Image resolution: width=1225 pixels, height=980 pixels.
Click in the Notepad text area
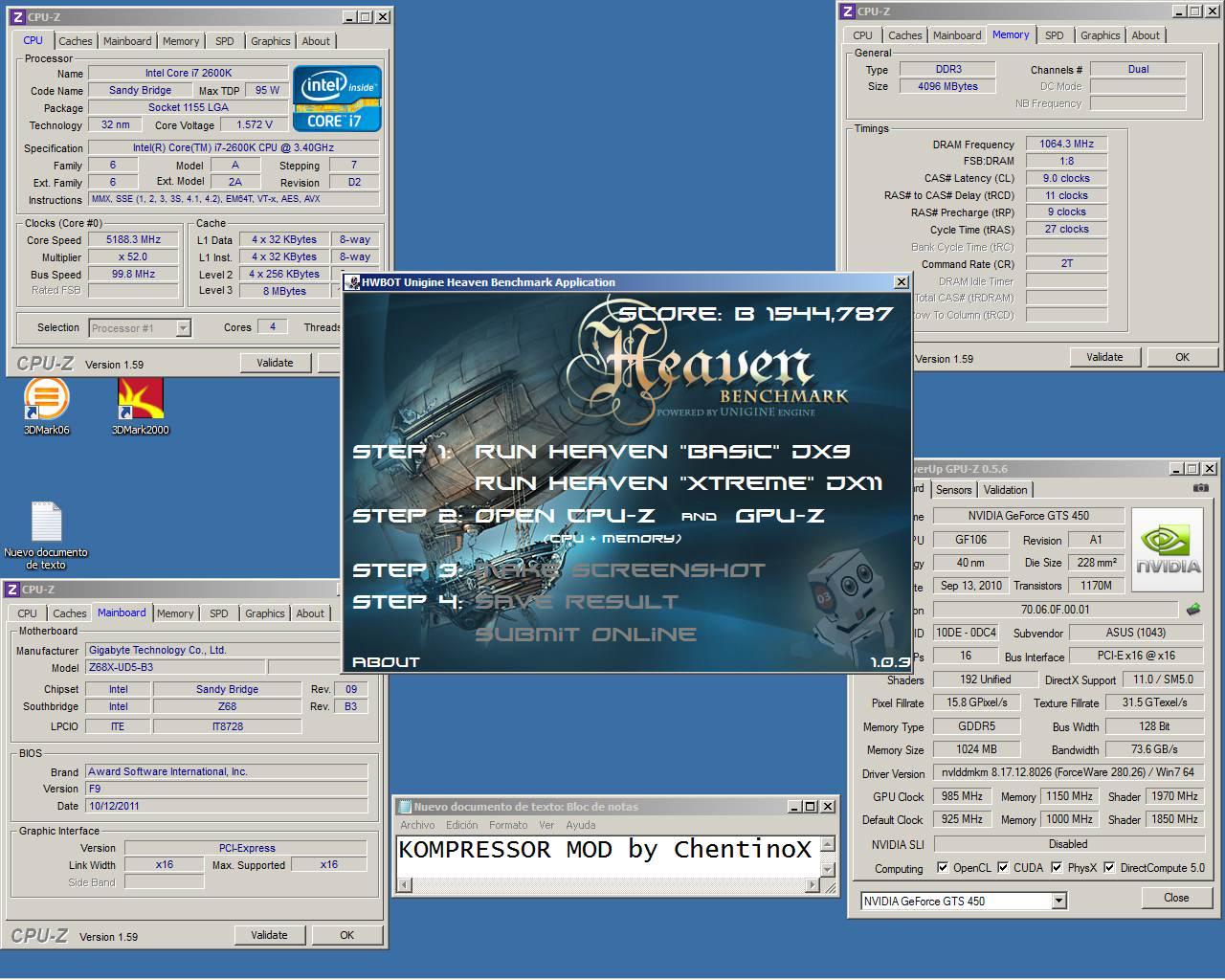608,856
